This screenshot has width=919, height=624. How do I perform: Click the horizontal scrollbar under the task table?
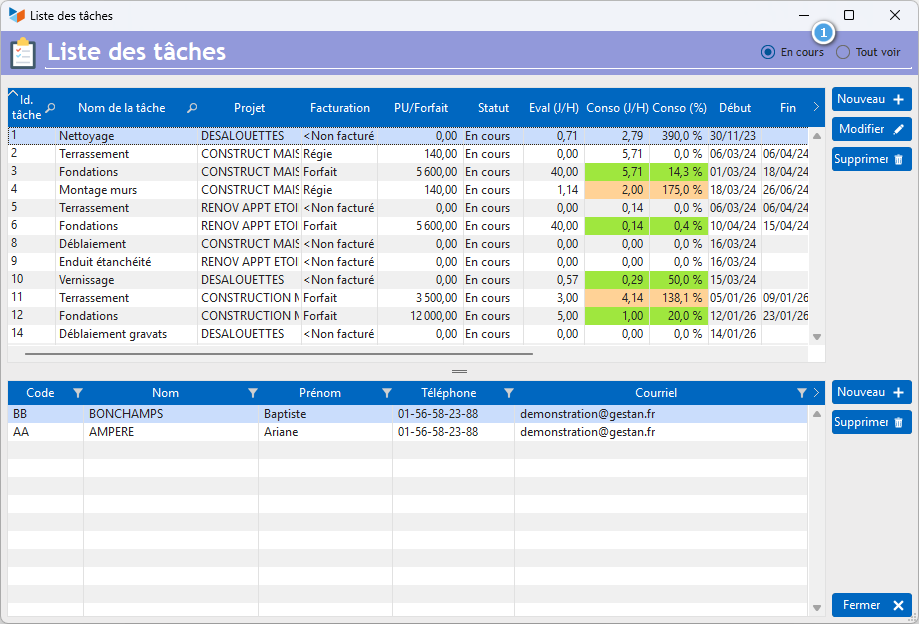(278, 353)
